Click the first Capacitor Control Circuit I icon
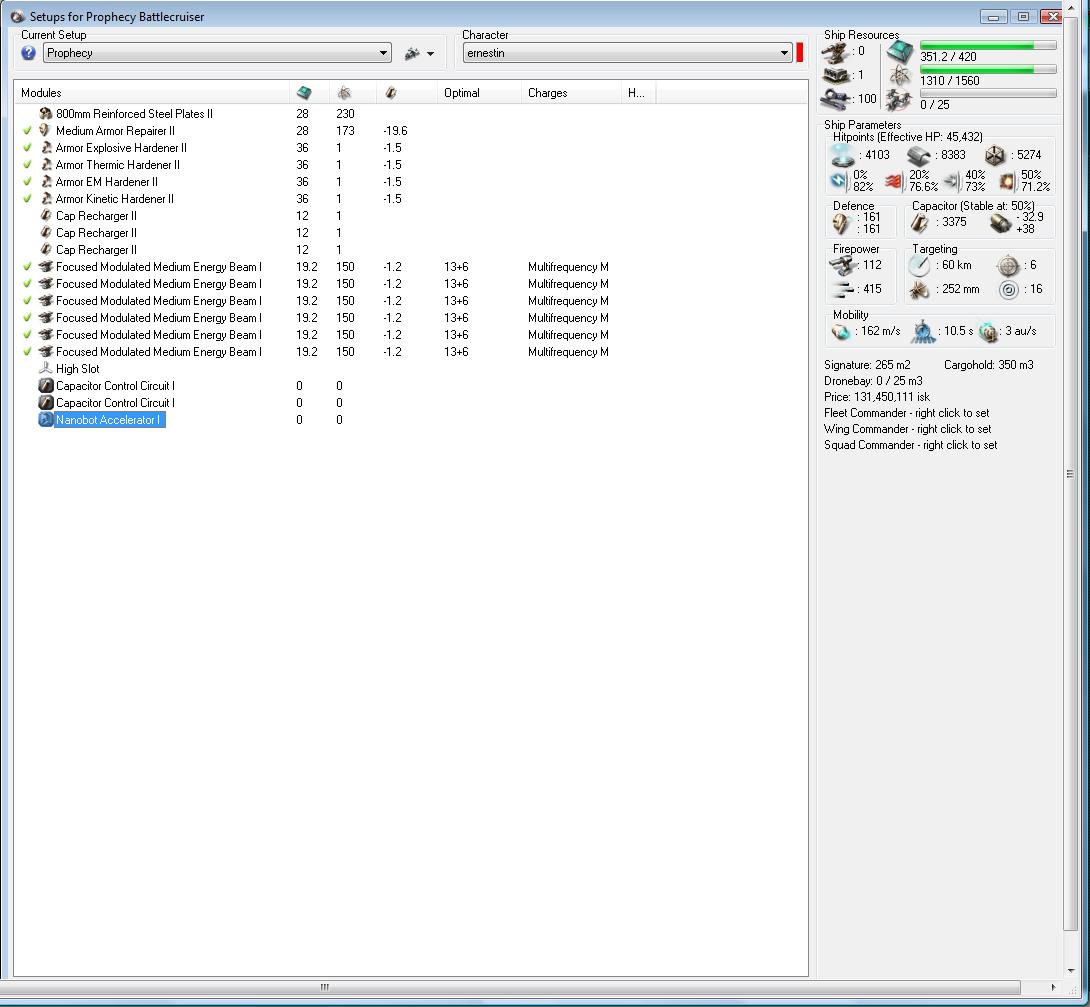Viewport: 1090px width, 1007px height. pyautogui.click(x=46, y=386)
